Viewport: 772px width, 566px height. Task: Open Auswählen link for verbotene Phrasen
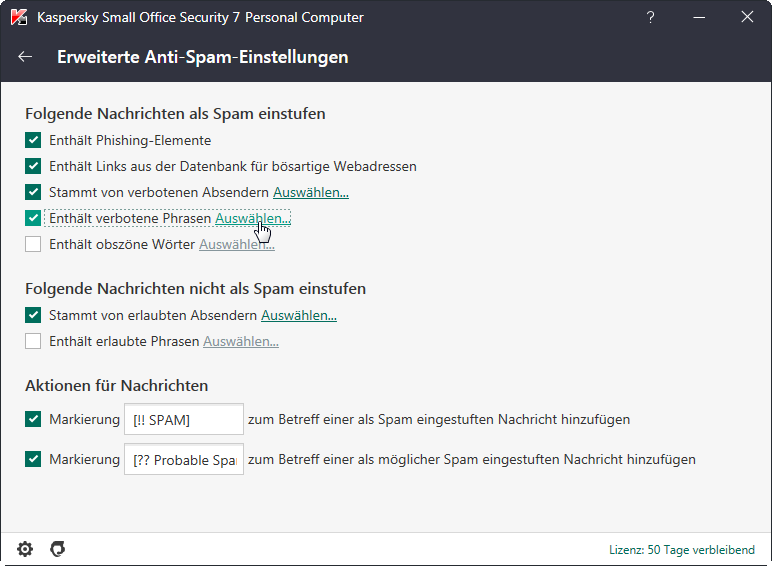(252, 218)
